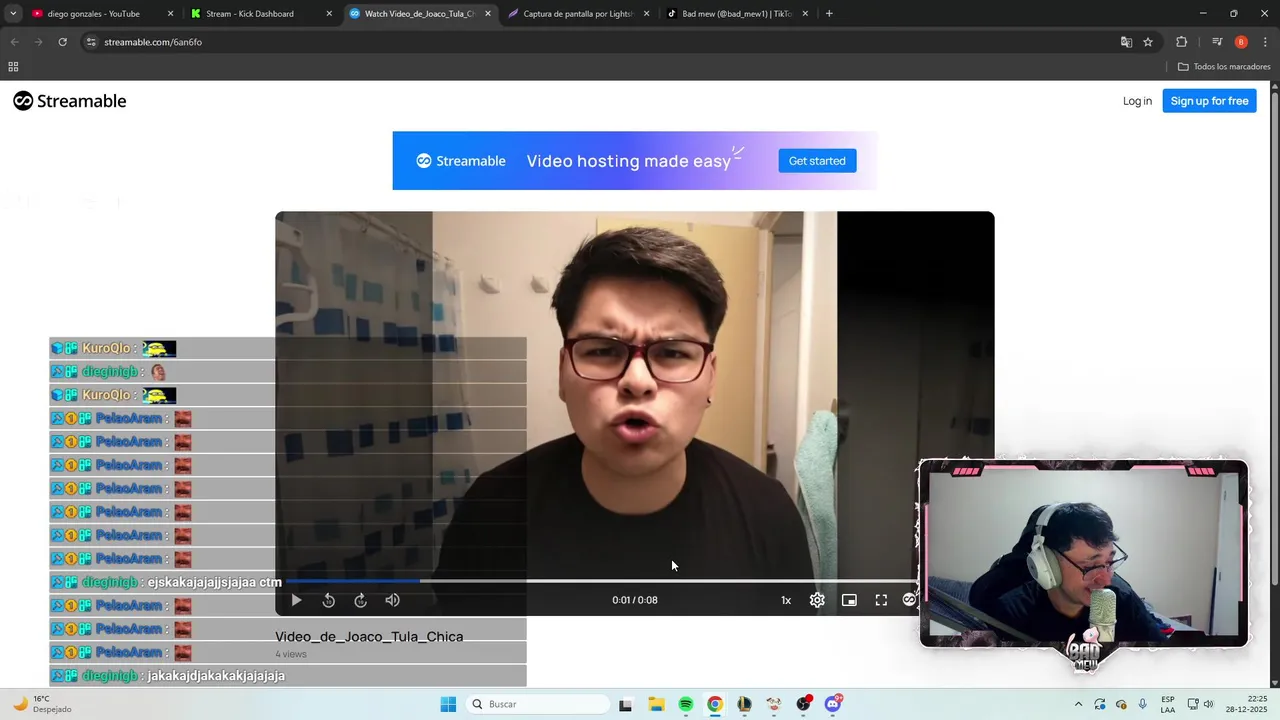Image resolution: width=1280 pixels, height=720 pixels.
Task: Click Sign up for free button
Action: click(x=1209, y=101)
